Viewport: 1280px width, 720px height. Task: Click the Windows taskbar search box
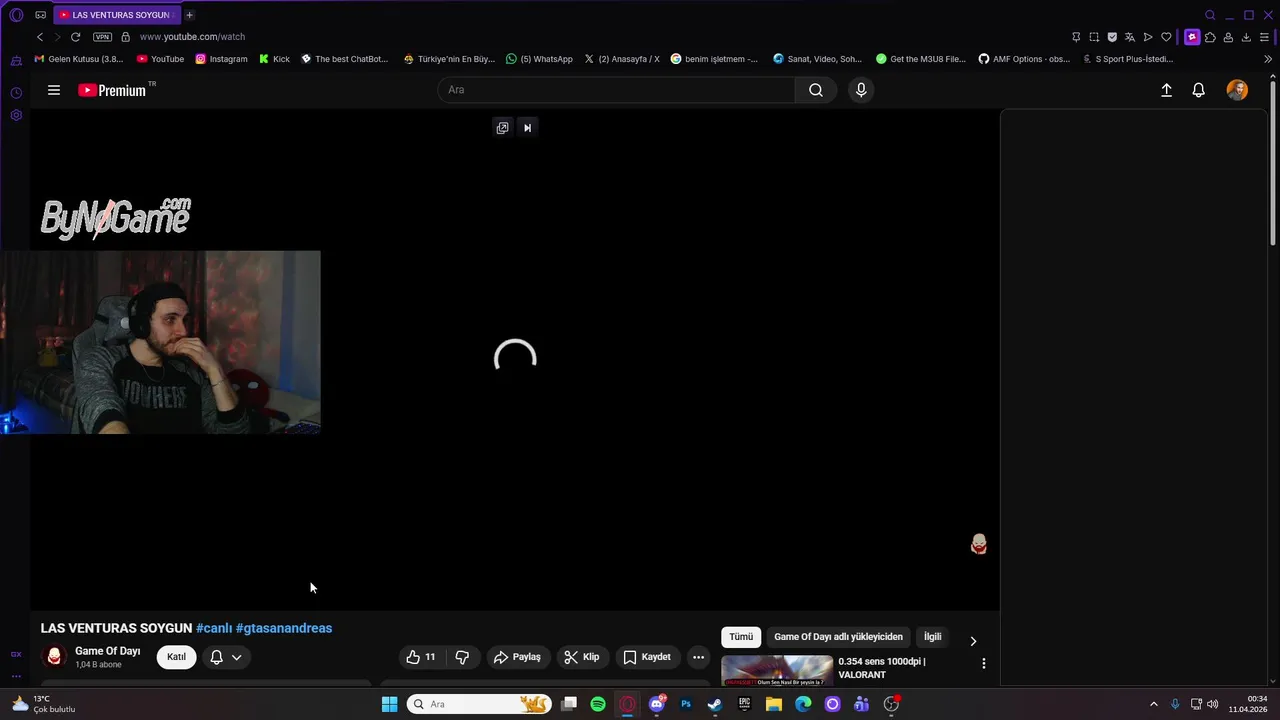point(479,704)
